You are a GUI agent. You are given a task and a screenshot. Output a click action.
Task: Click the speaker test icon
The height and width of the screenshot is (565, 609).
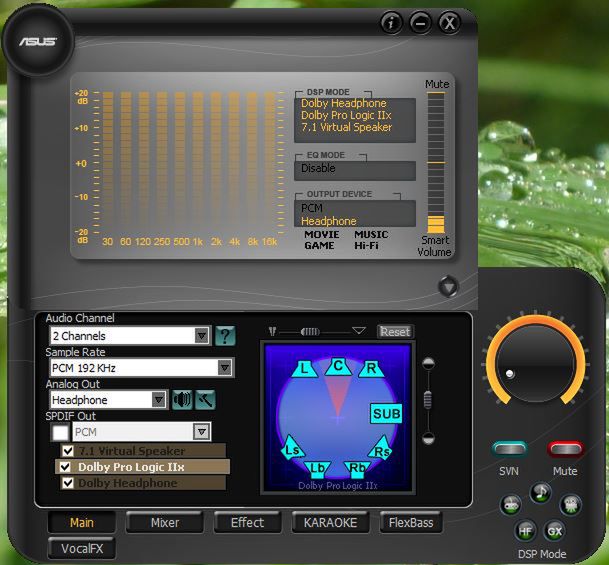tap(182, 400)
